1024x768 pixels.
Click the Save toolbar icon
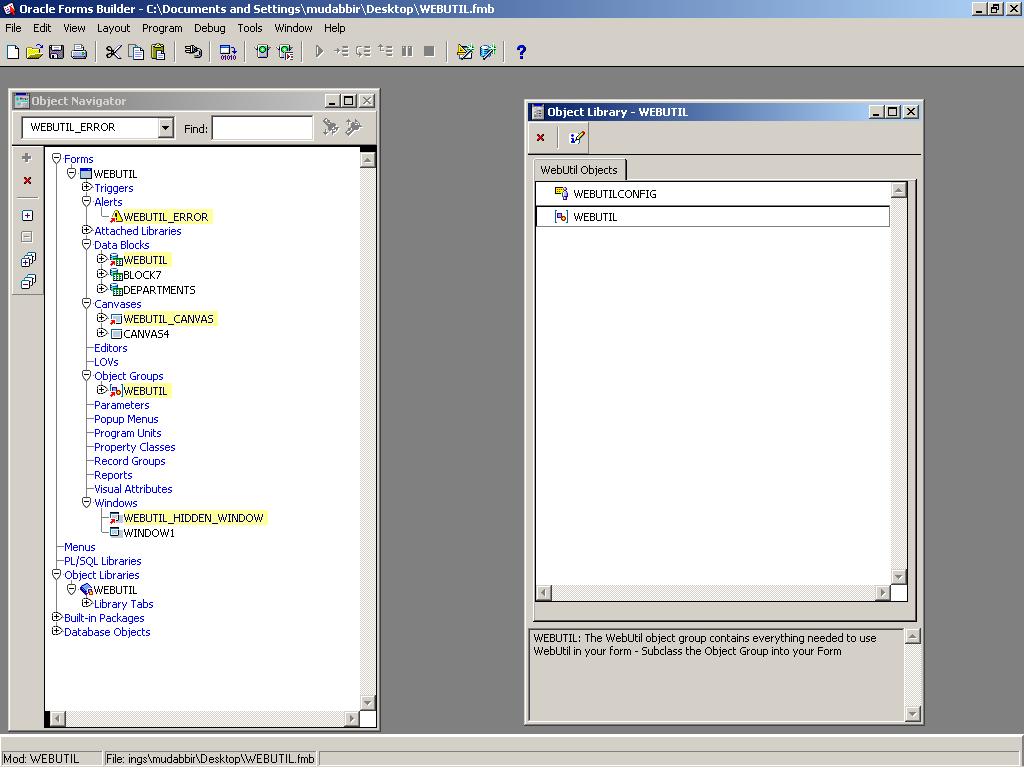pos(56,52)
